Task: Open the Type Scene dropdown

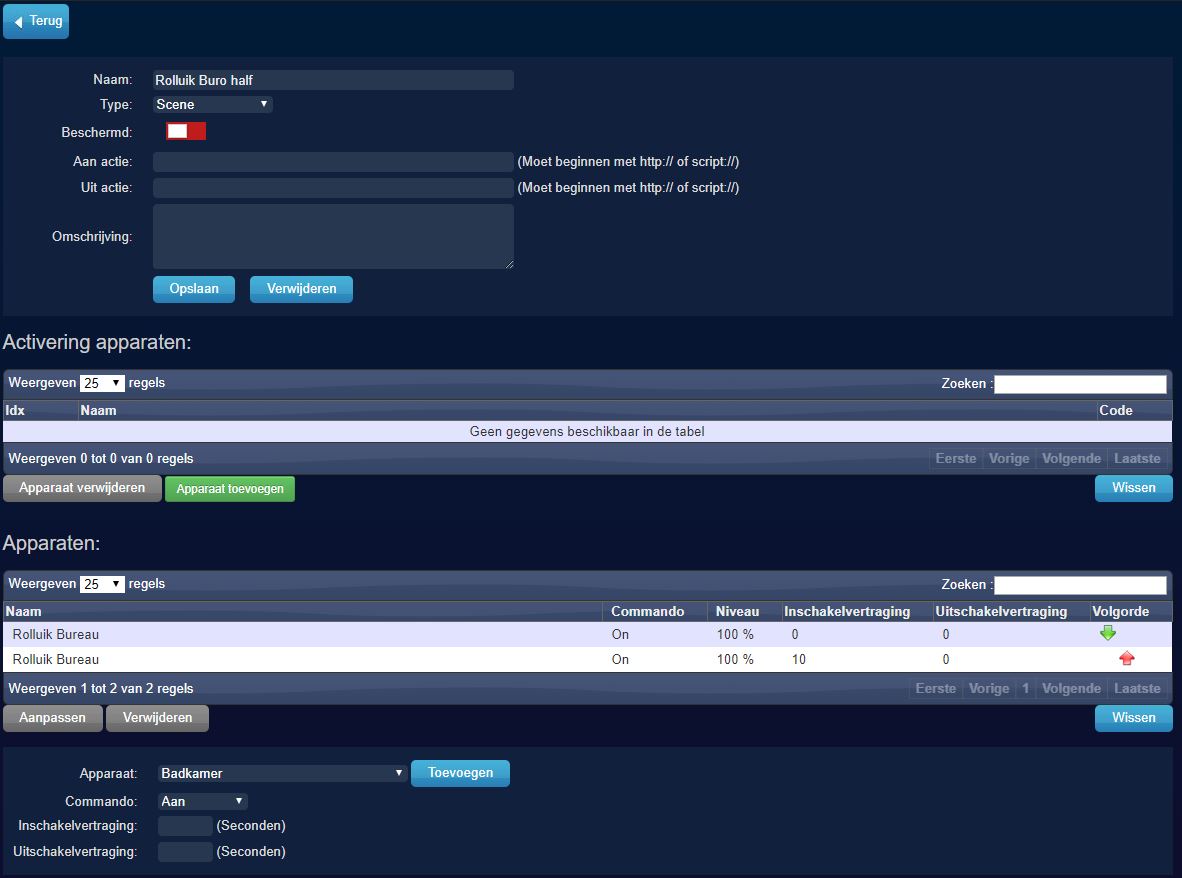Action: (213, 104)
